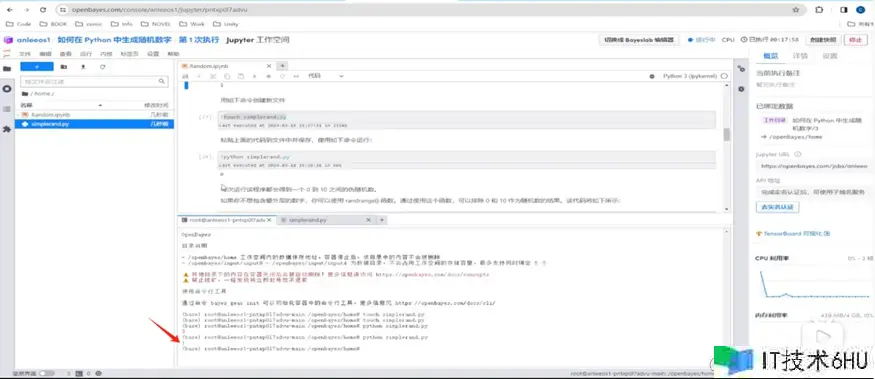Click the file filter search field
875x379 pixels.
94,81
